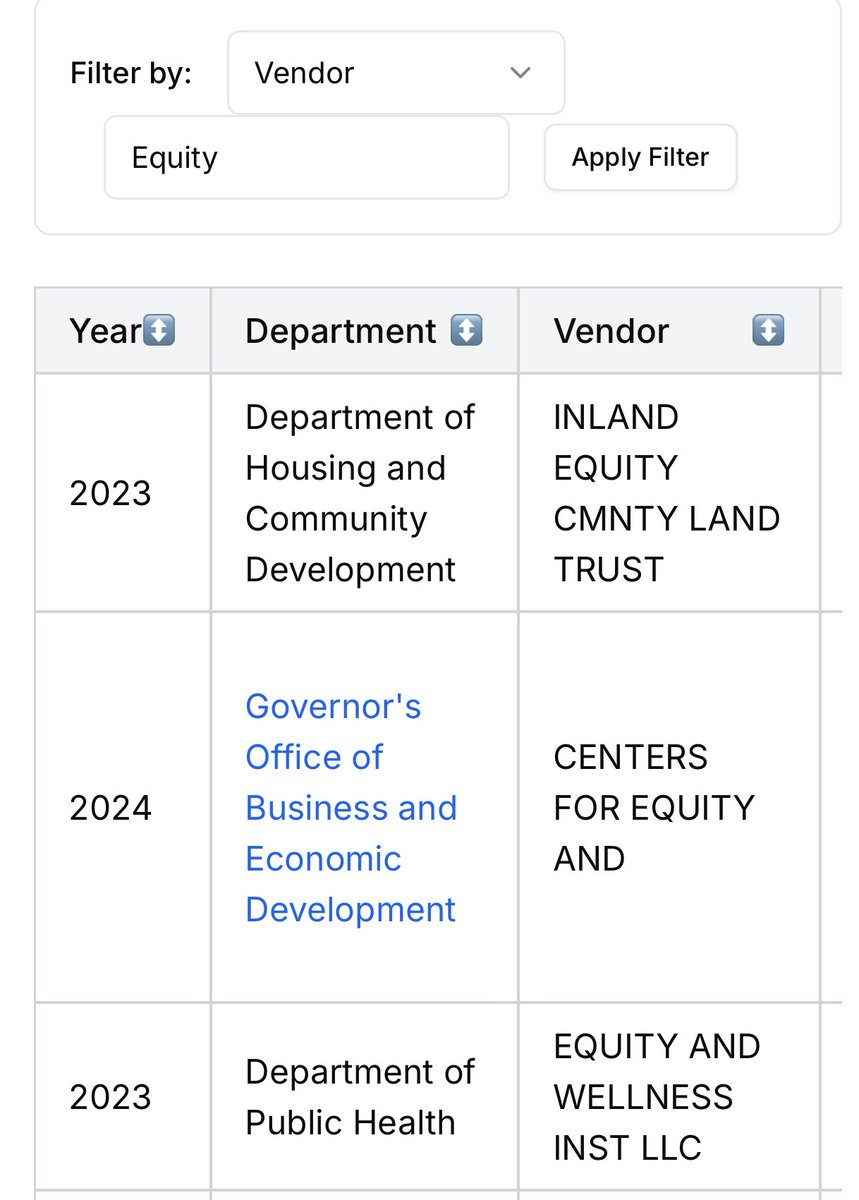Select the Year column header
Screen dimensions: 859x1200
click(x=123, y=331)
